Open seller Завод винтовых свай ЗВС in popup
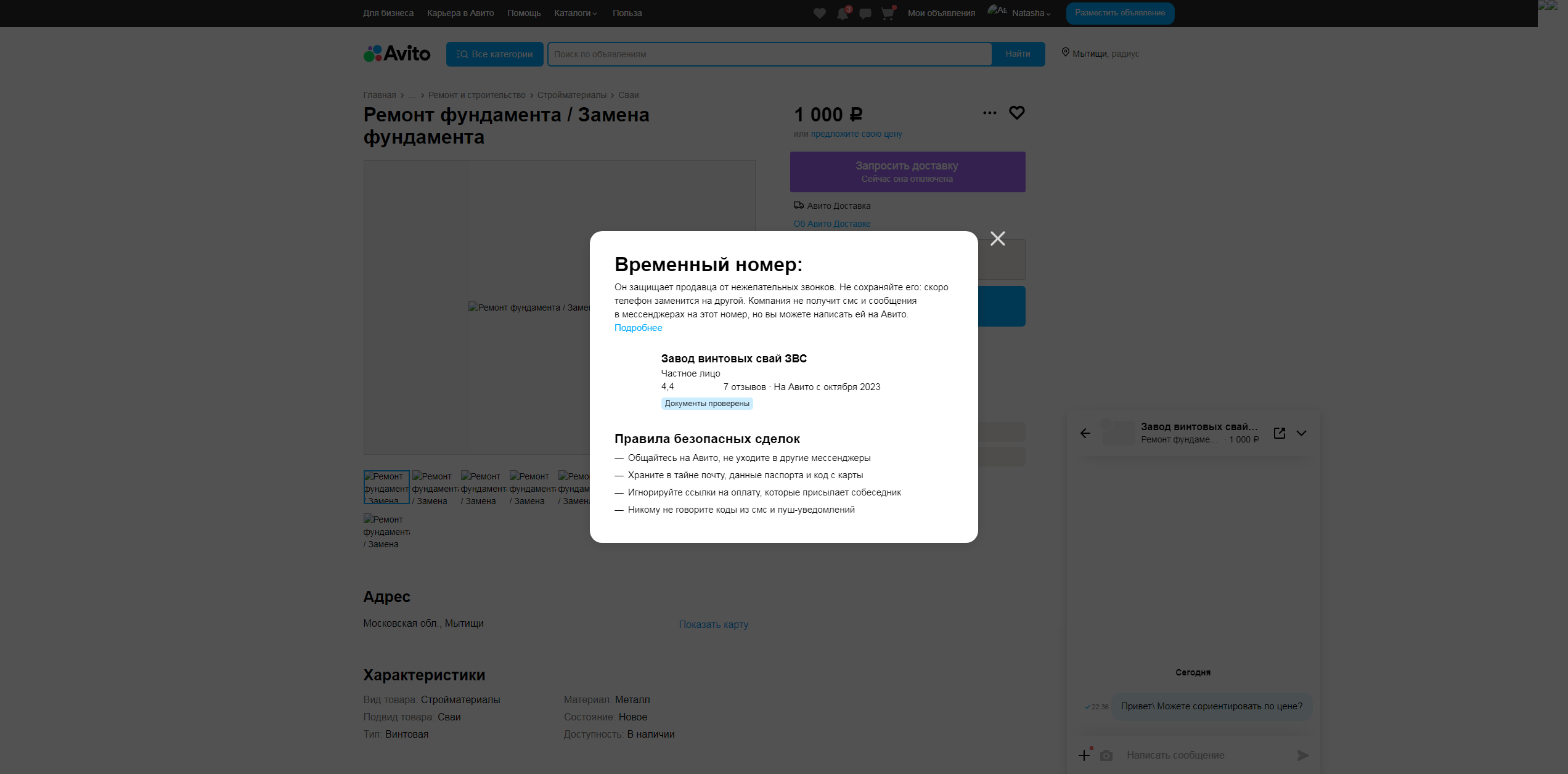This screenshot has width=1568, height=774. [x=733, y=359]
